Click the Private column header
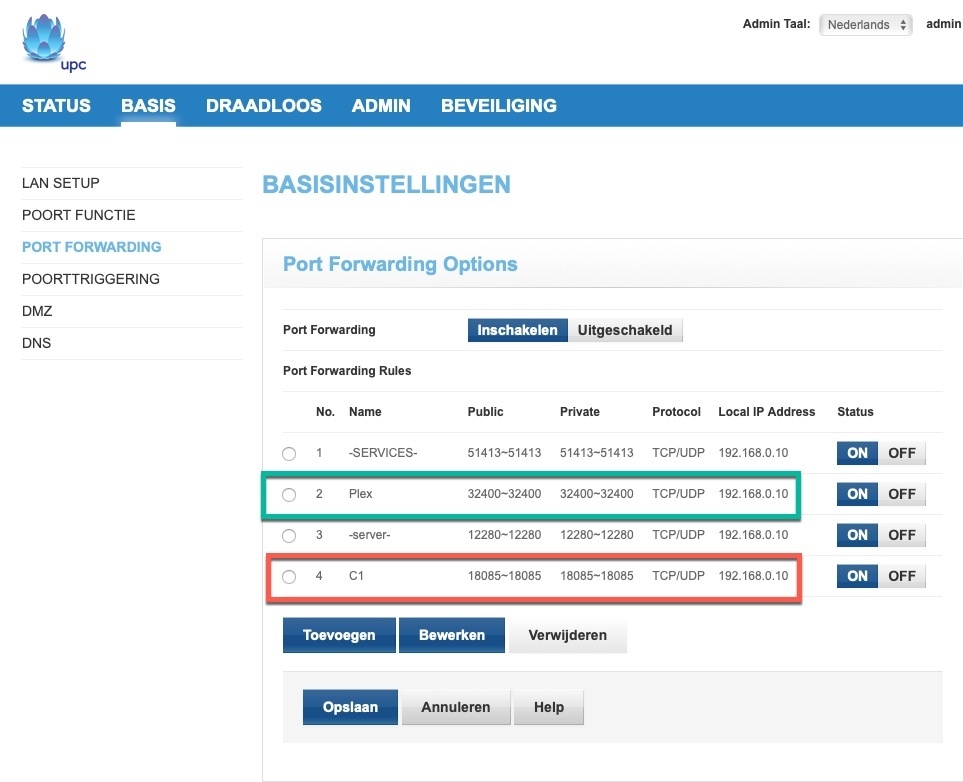The image size is (963, 782). pyautogui.click(x=580, y=412)
